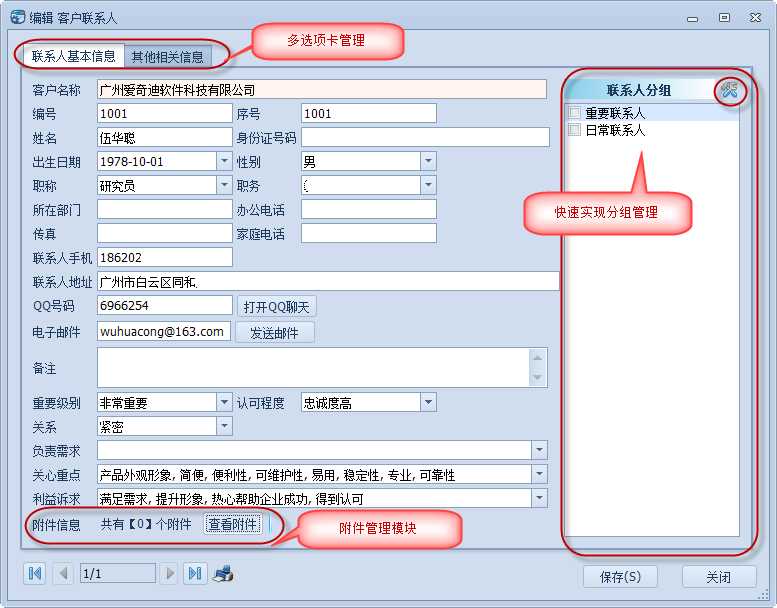The image size is (777, 608).
Task: Go to next record arrow
Action: pos(169,573)
